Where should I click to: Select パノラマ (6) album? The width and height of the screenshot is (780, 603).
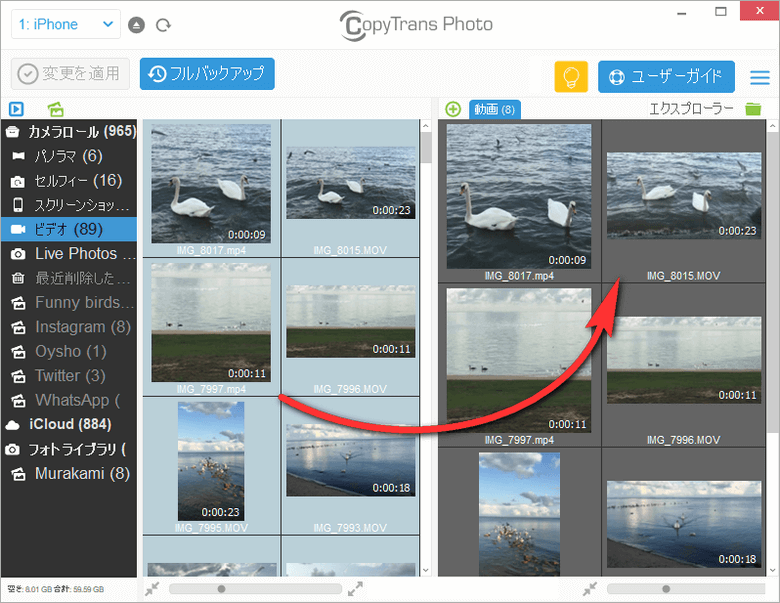coord(69,156)
